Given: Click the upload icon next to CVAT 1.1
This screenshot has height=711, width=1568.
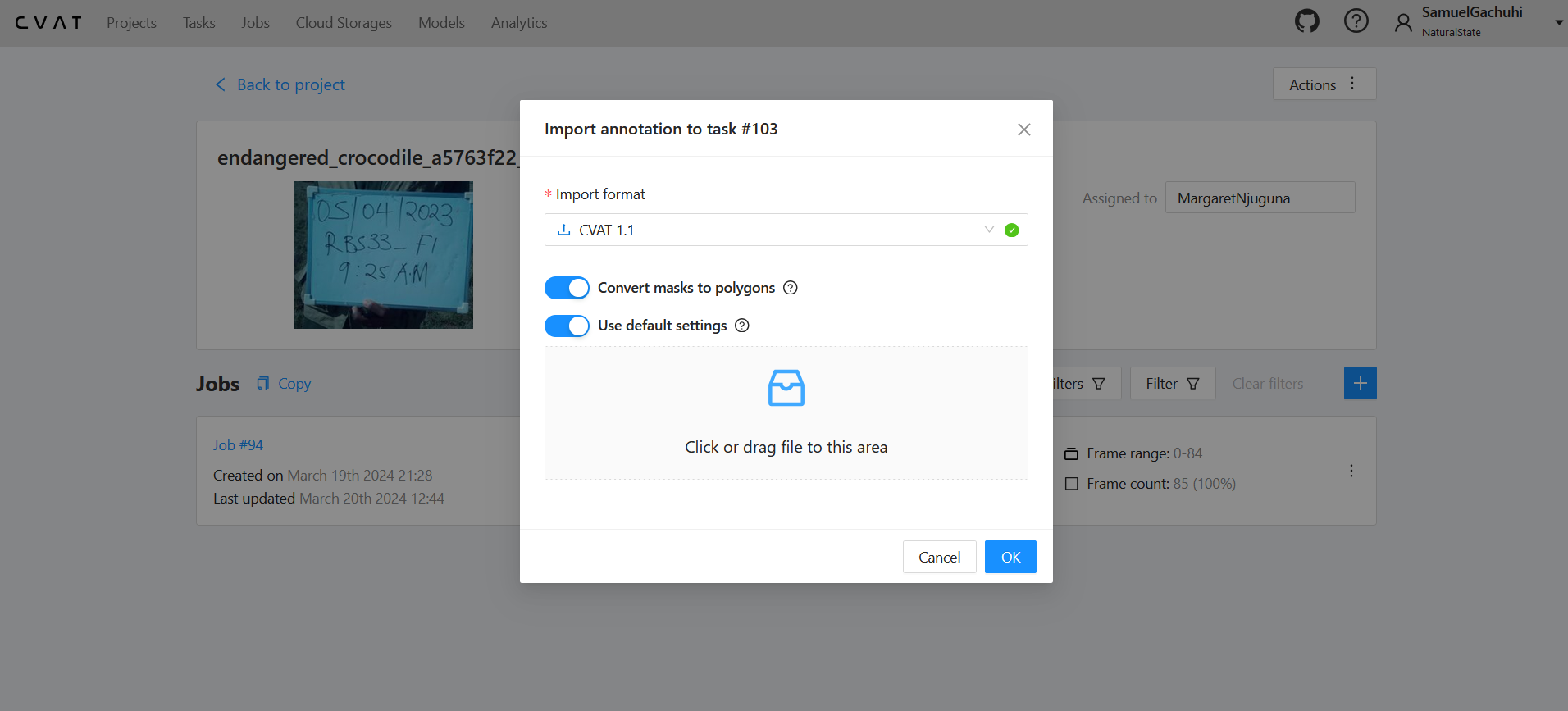Looking at the screenshot, I should (x=563, y=230).
